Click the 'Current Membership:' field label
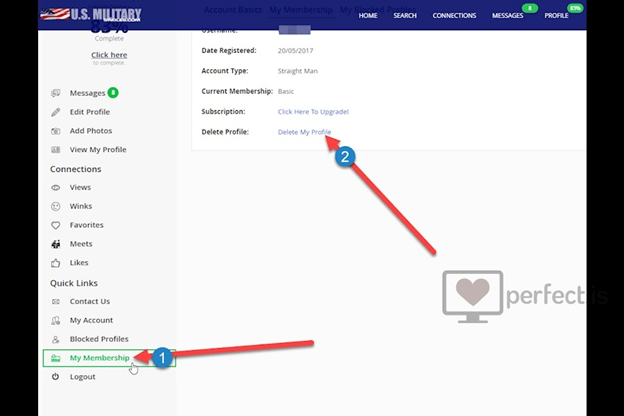This screenshot has width=624, height=416. (x=237, y=92)
